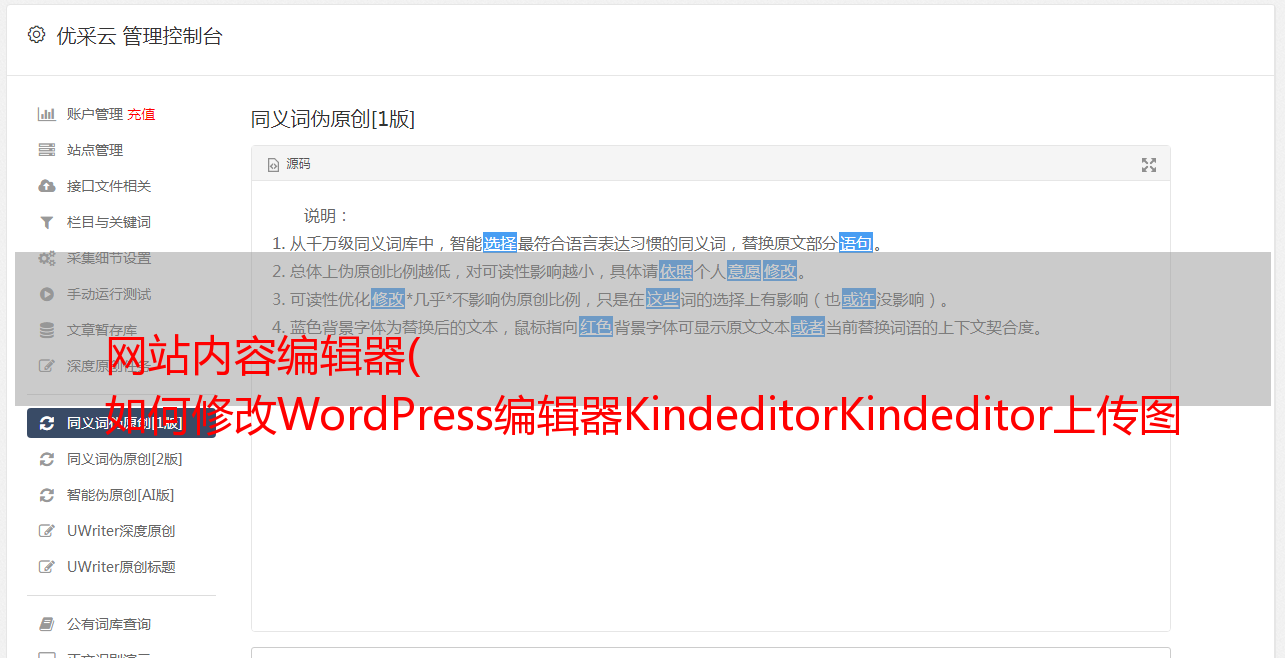This screenshot has height=658, width=1285.
Task: Select the 站点管理 server icon
Action: pyautogui.click(x=46, y=150)
